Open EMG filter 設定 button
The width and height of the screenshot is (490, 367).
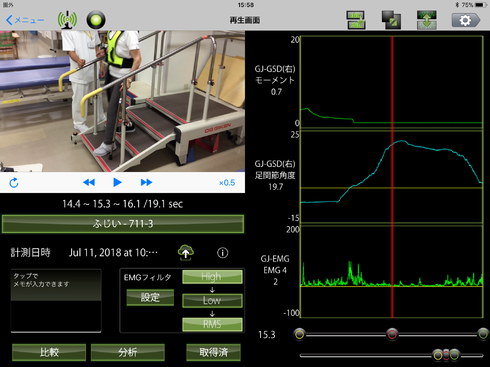click(150, 297)
